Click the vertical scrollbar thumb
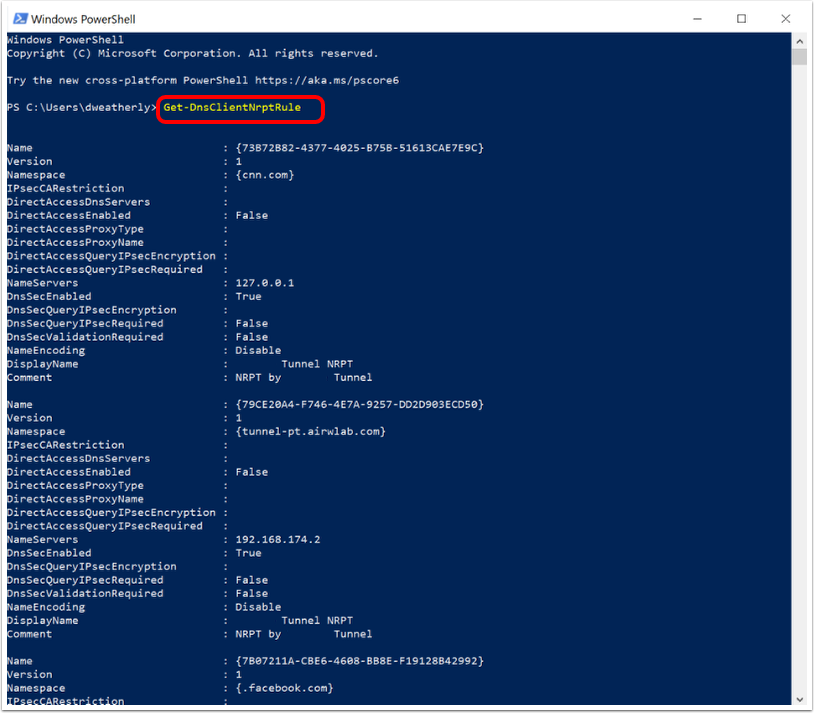814x713 pixels. click(798, 56)
